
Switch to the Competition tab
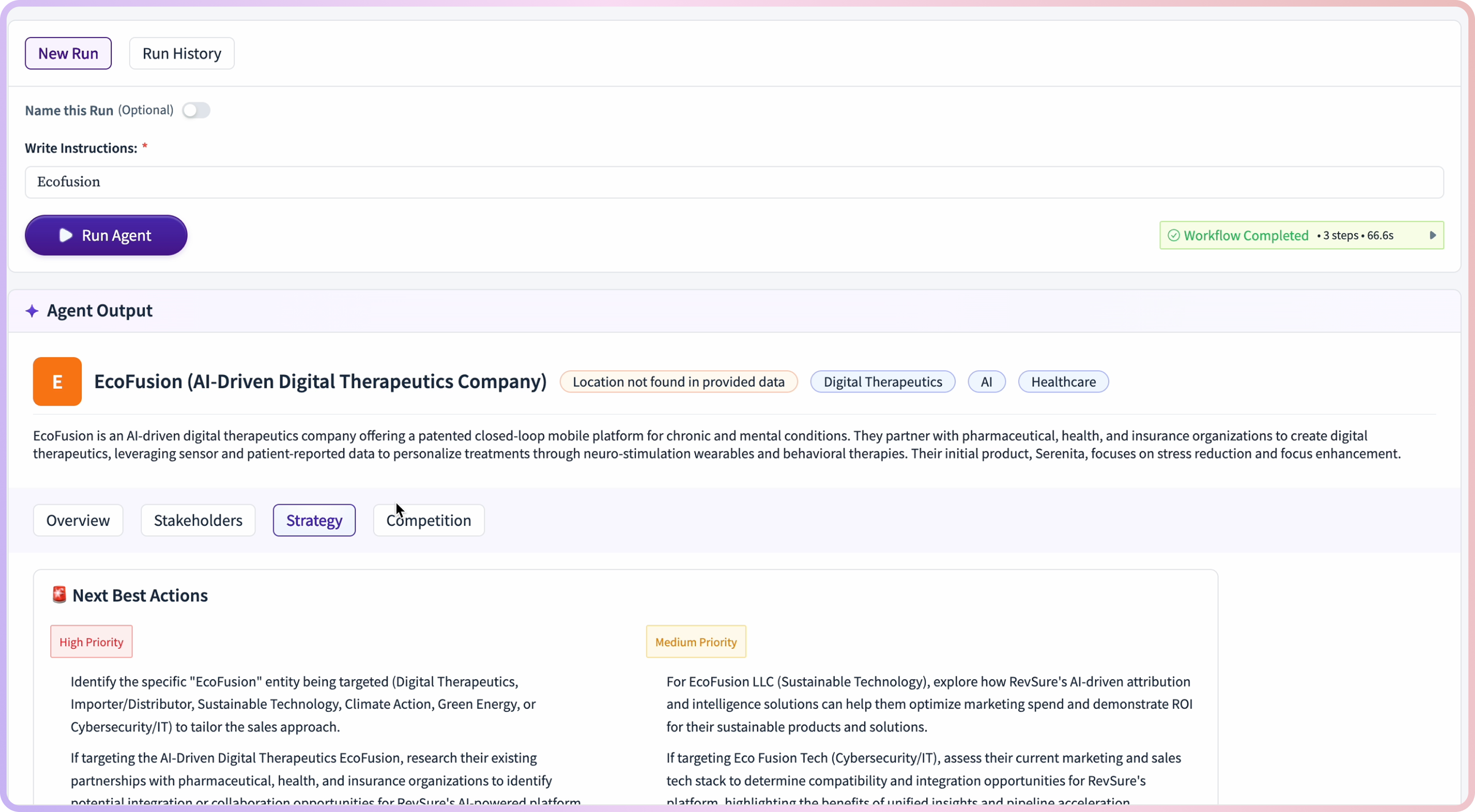pos(429,520)
